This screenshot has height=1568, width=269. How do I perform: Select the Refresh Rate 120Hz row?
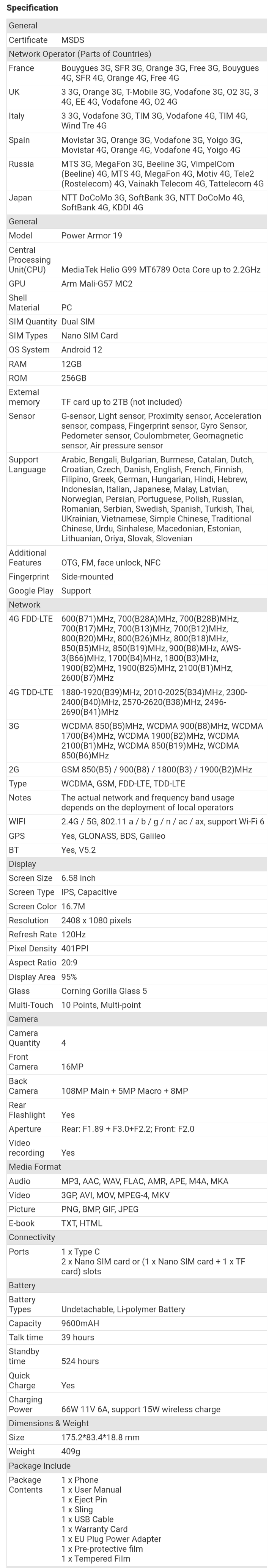[137, 934]
